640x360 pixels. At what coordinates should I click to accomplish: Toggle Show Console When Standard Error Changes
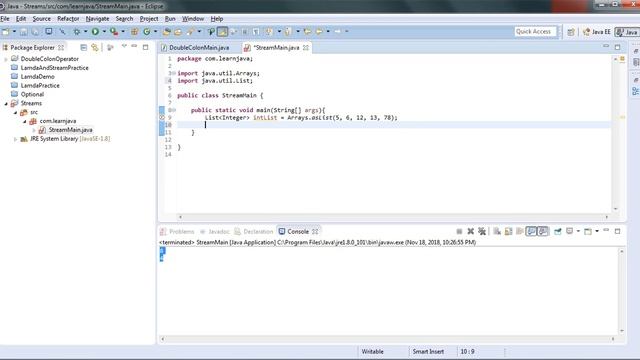coord(543,231)
